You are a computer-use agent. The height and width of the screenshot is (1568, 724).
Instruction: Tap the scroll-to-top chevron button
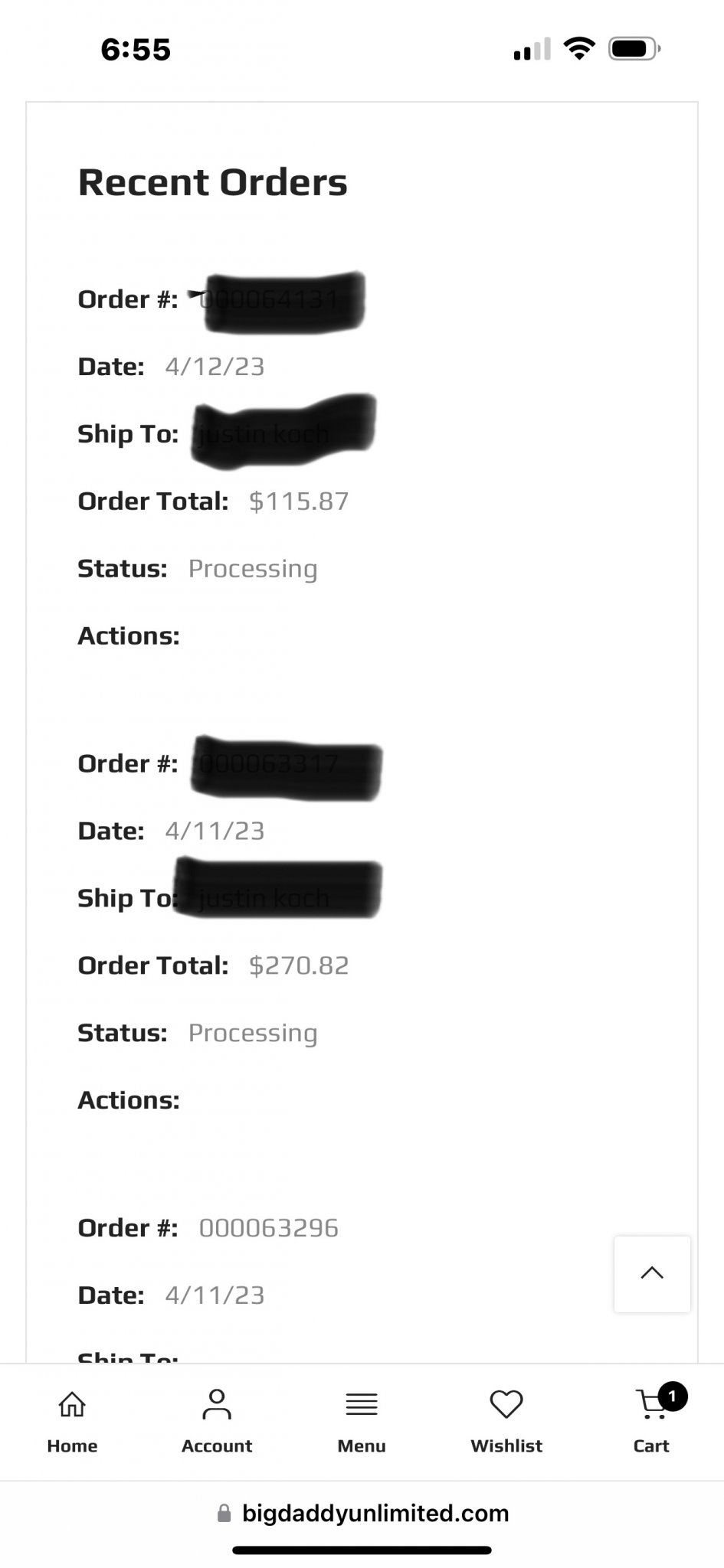click(652, 1274)
